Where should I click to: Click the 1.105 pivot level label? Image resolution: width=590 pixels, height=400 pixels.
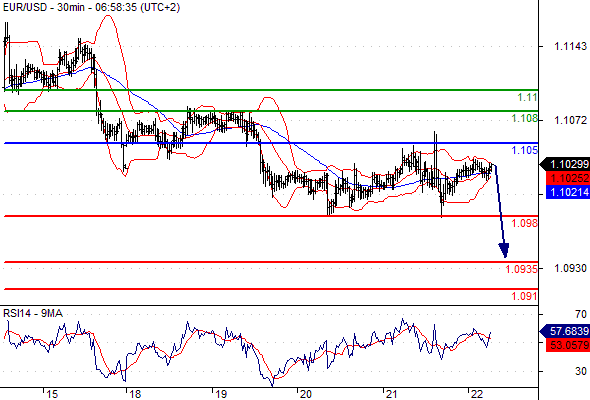(x=525, y=151)
